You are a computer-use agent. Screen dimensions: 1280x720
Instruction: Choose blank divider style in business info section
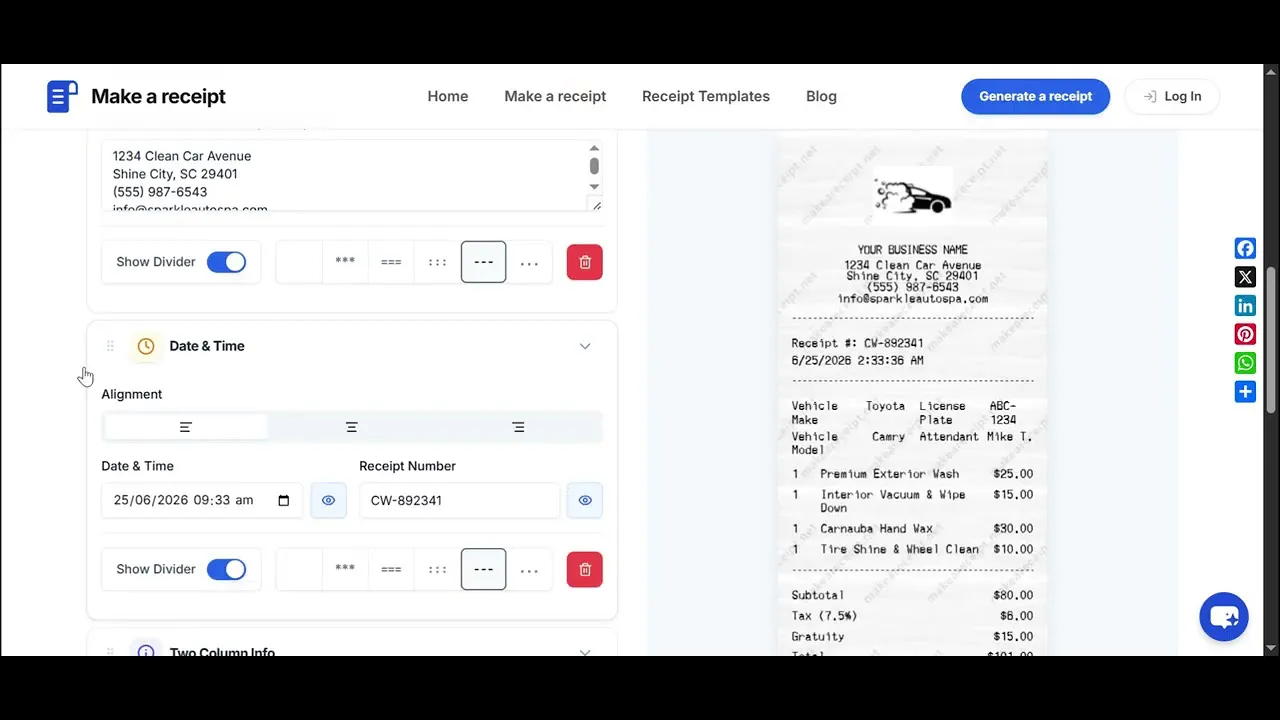point(299,262)
